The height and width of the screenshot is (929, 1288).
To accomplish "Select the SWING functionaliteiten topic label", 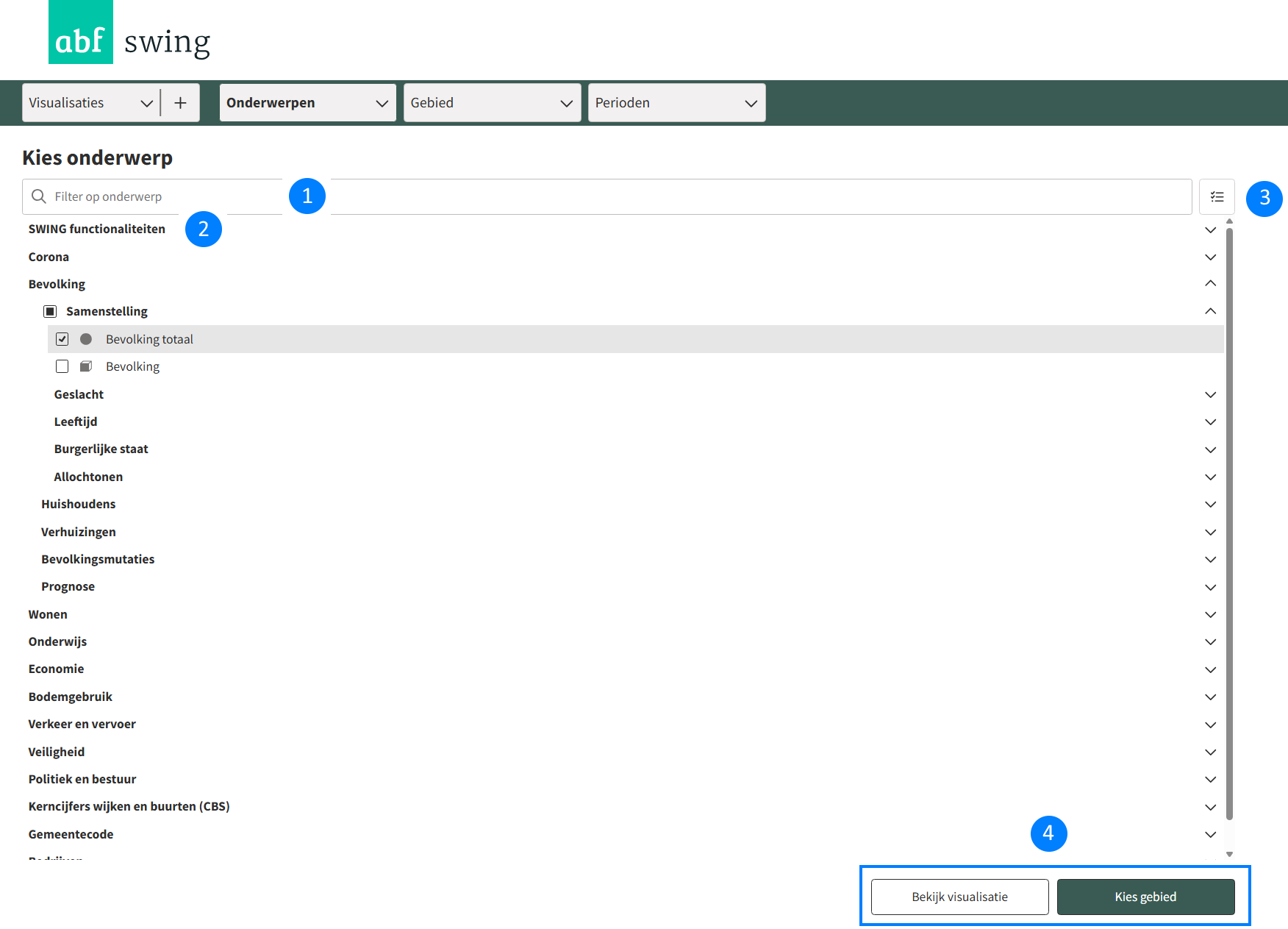I will click(x=97, y=229).
